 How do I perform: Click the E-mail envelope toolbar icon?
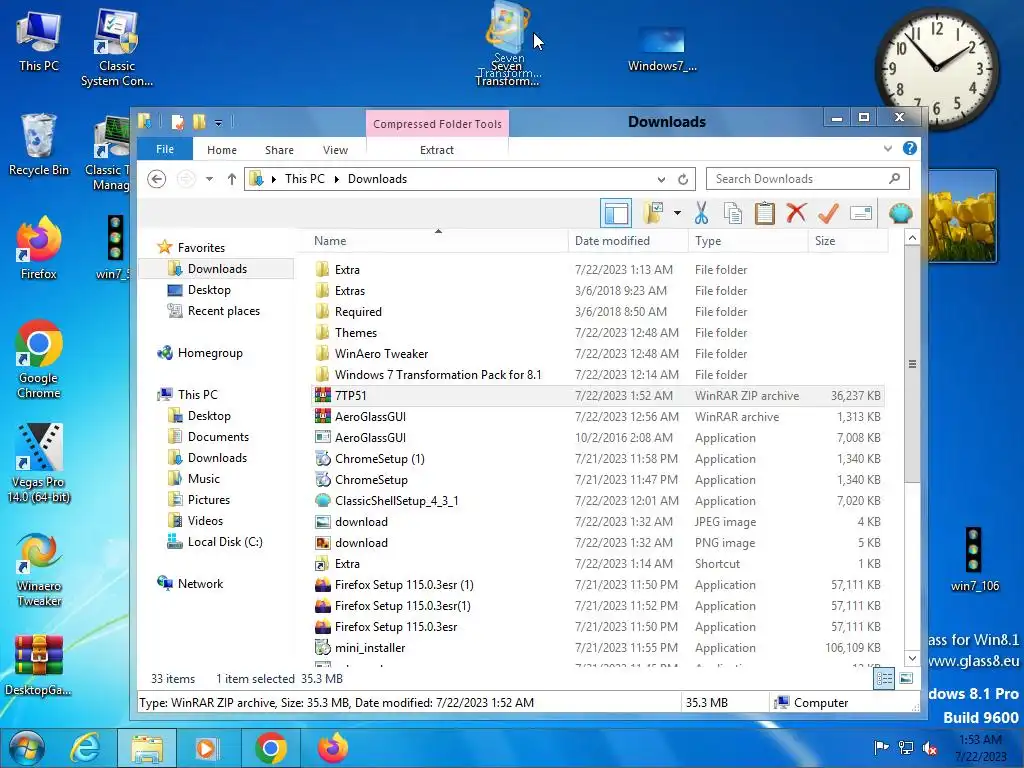(x=861, y=213)
